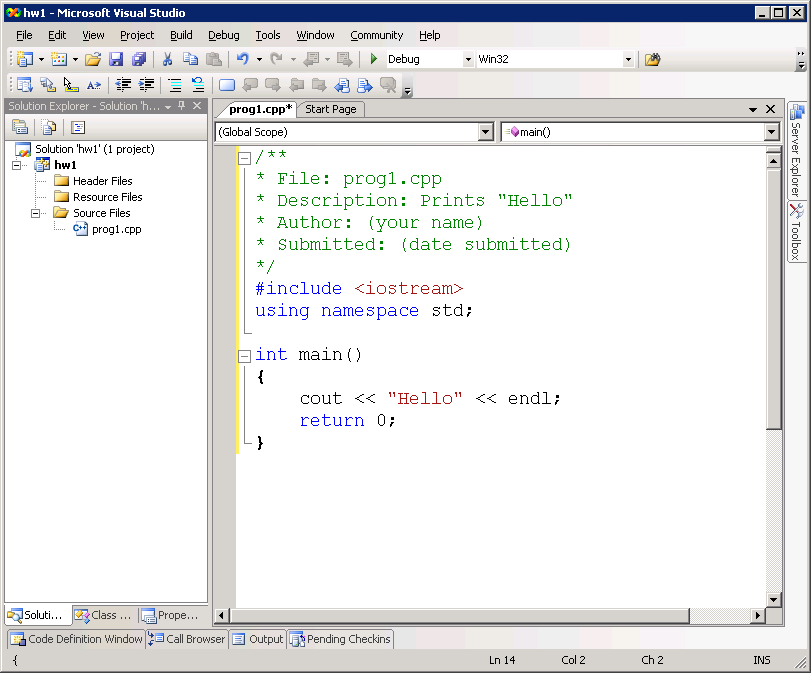Open the (Global Scope) dropdown
This screenshot has width=811, height=673.
485,132
